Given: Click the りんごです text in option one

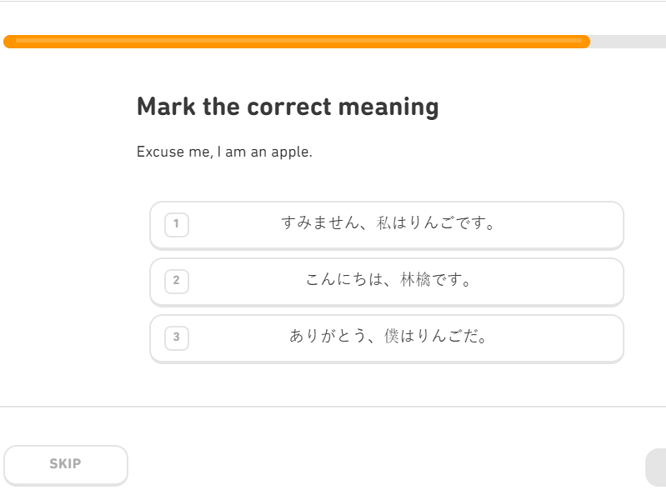Looking at the screenshot, I should click(x=450, y=224).
